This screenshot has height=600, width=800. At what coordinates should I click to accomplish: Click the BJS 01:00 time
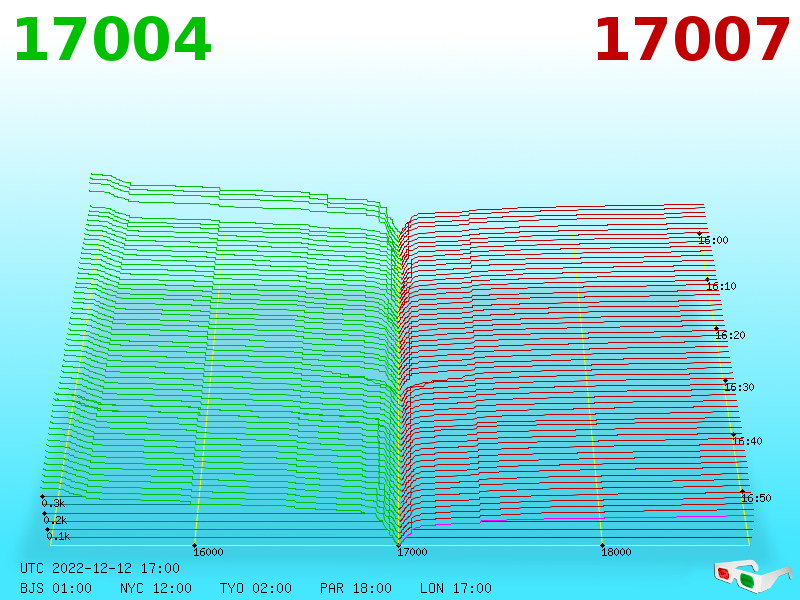(x=56, y=588)
